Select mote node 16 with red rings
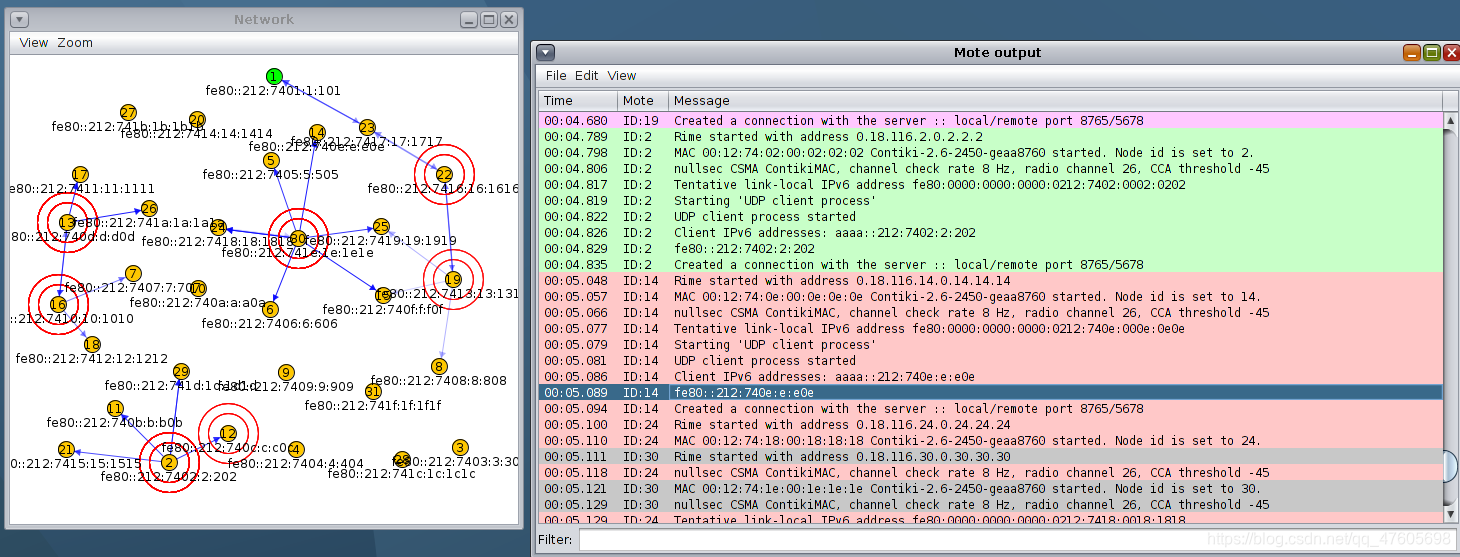Screen dimensions: 1460x557 click(x=58, y=304)
